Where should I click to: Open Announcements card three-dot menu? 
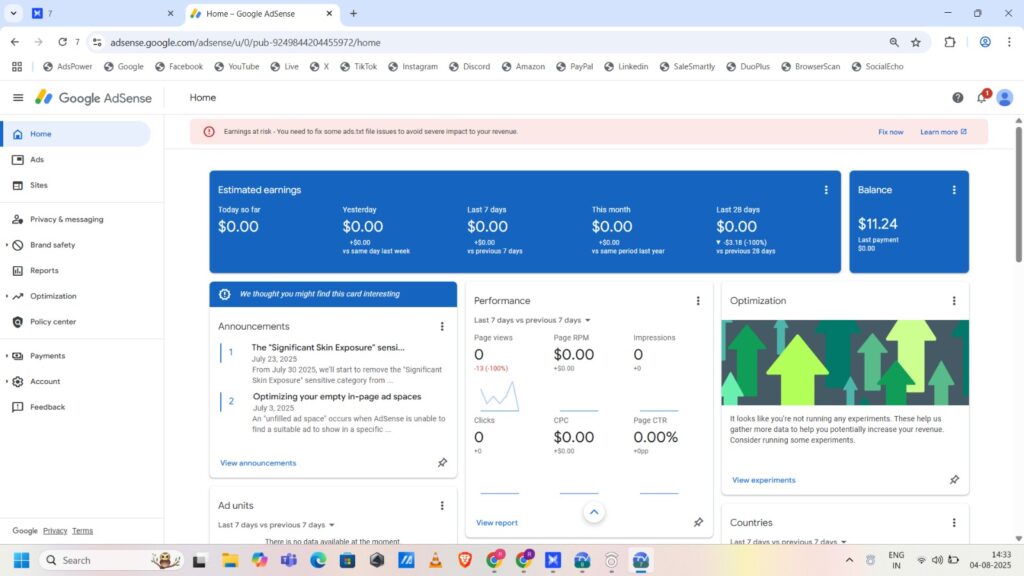coord(442,326)
